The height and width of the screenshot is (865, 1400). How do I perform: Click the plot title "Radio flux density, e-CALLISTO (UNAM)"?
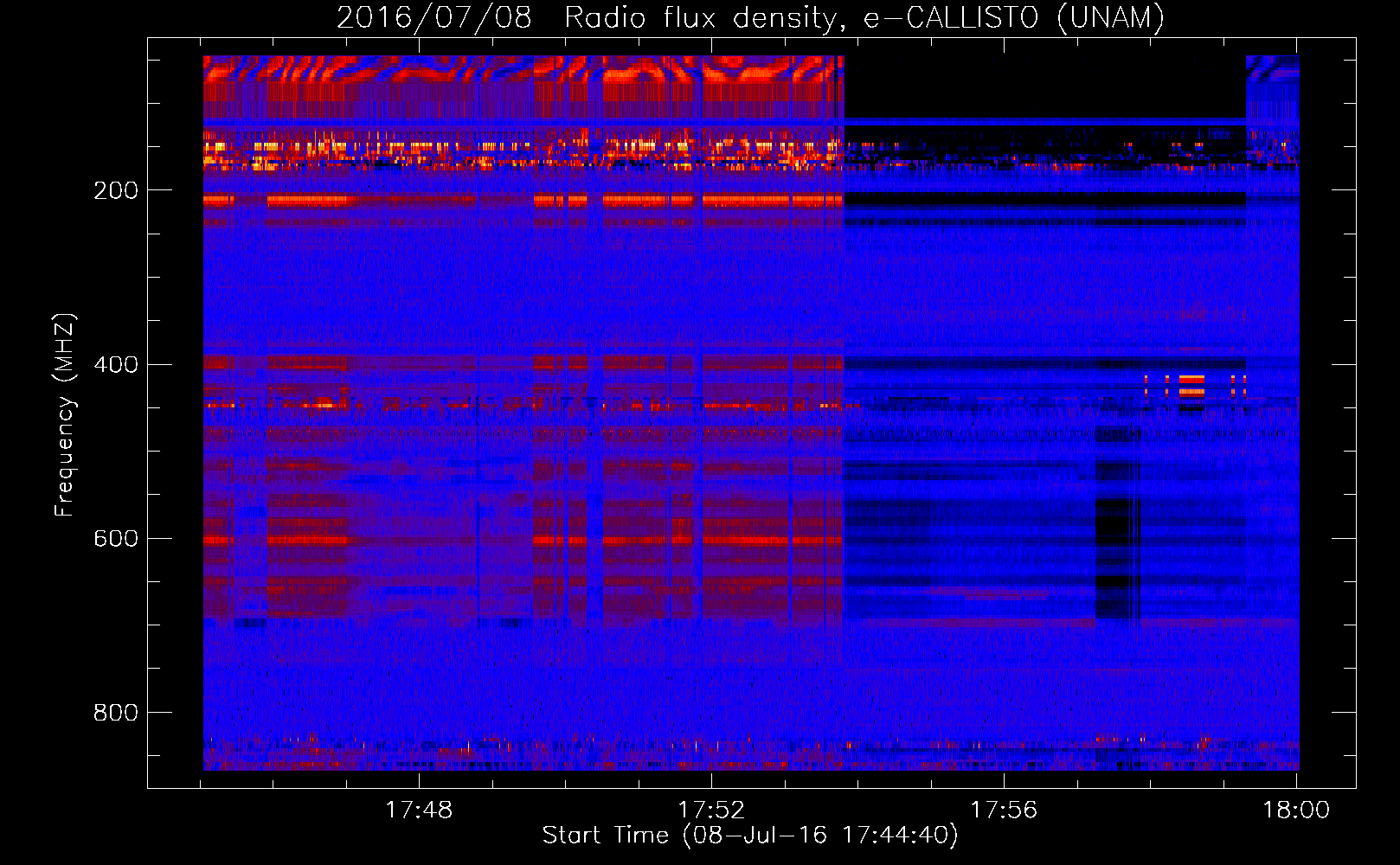tap(864, 17)
